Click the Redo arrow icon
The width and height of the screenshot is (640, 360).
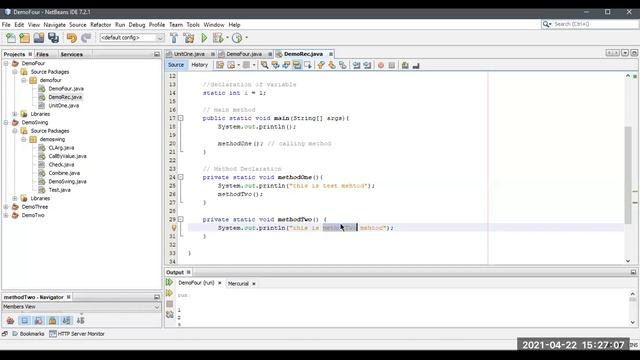pos(86,38)
